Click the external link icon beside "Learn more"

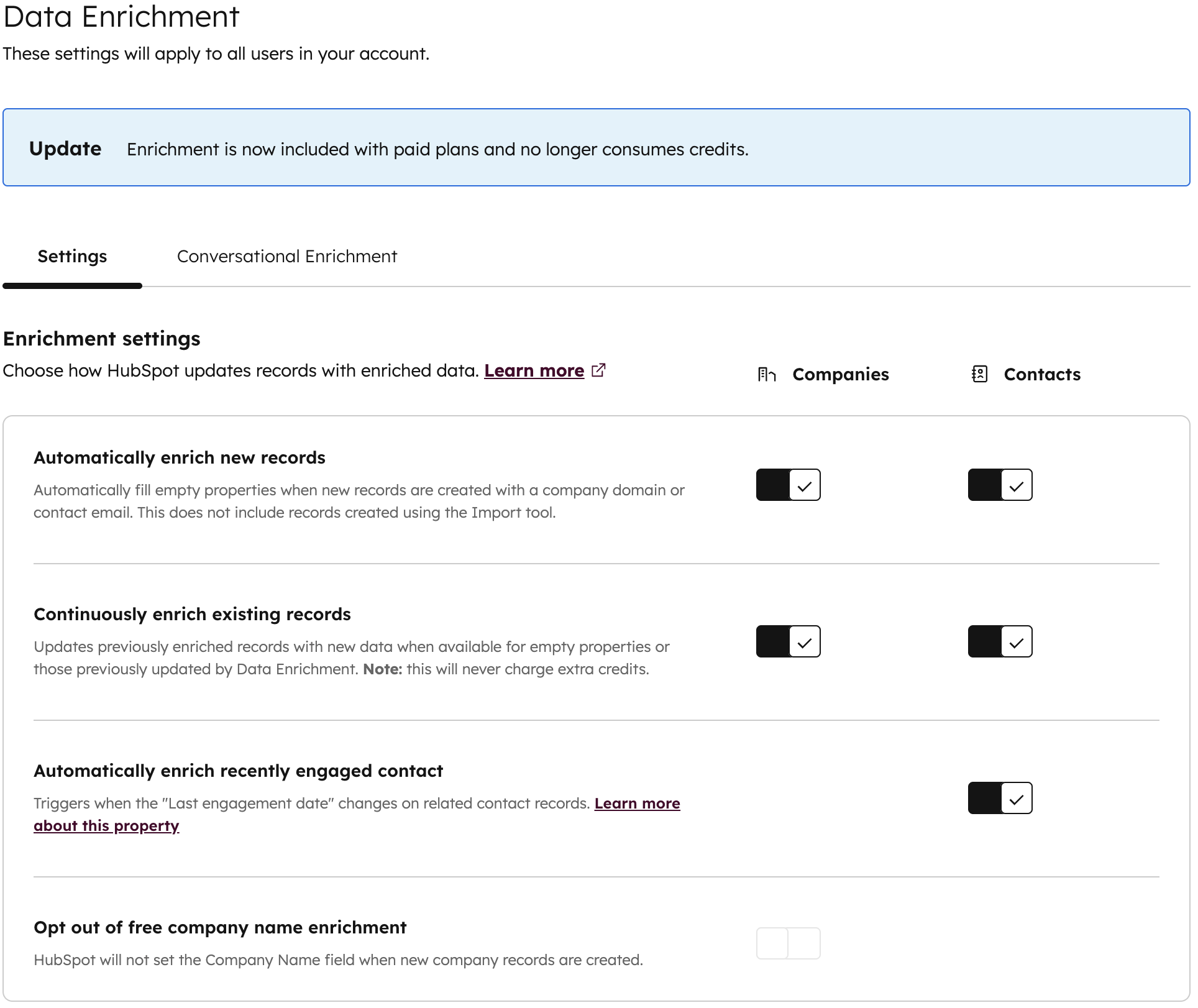[x=598, y=370]
